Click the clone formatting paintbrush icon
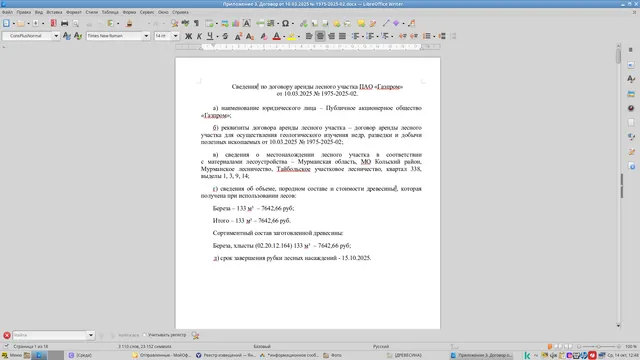The width and height of the screenshot is (640, 360). (x=129, y=23)
